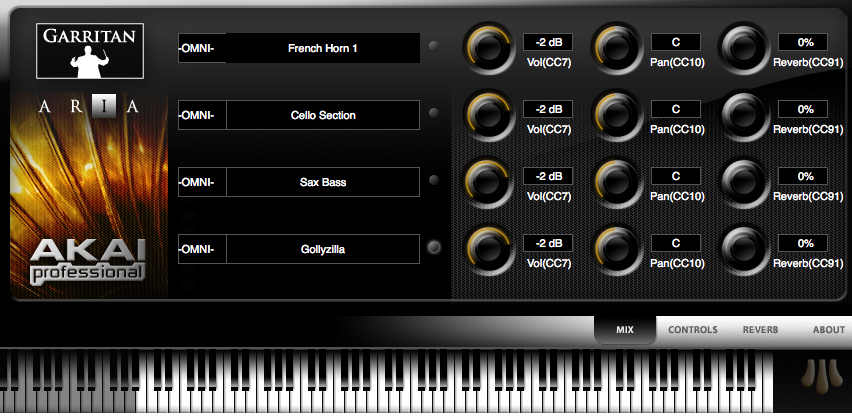Click the 0% reverb field for Sax Bass

pyautogui.click(x=803, y=176)
